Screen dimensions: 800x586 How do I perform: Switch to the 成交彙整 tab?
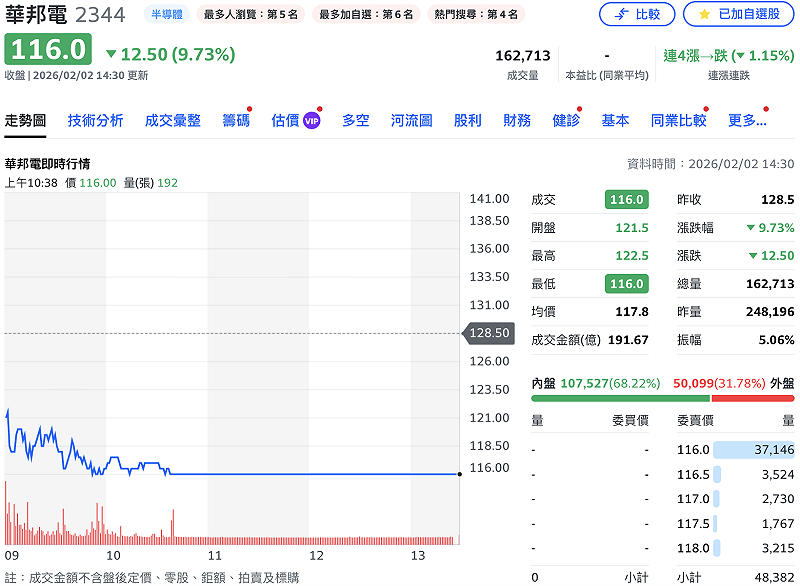172,120
